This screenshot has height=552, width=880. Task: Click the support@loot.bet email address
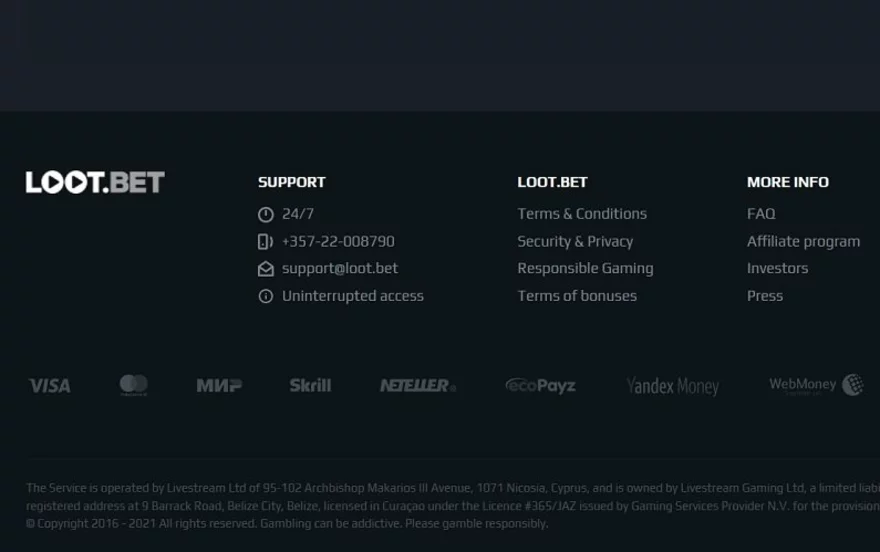tap(340, 269)
